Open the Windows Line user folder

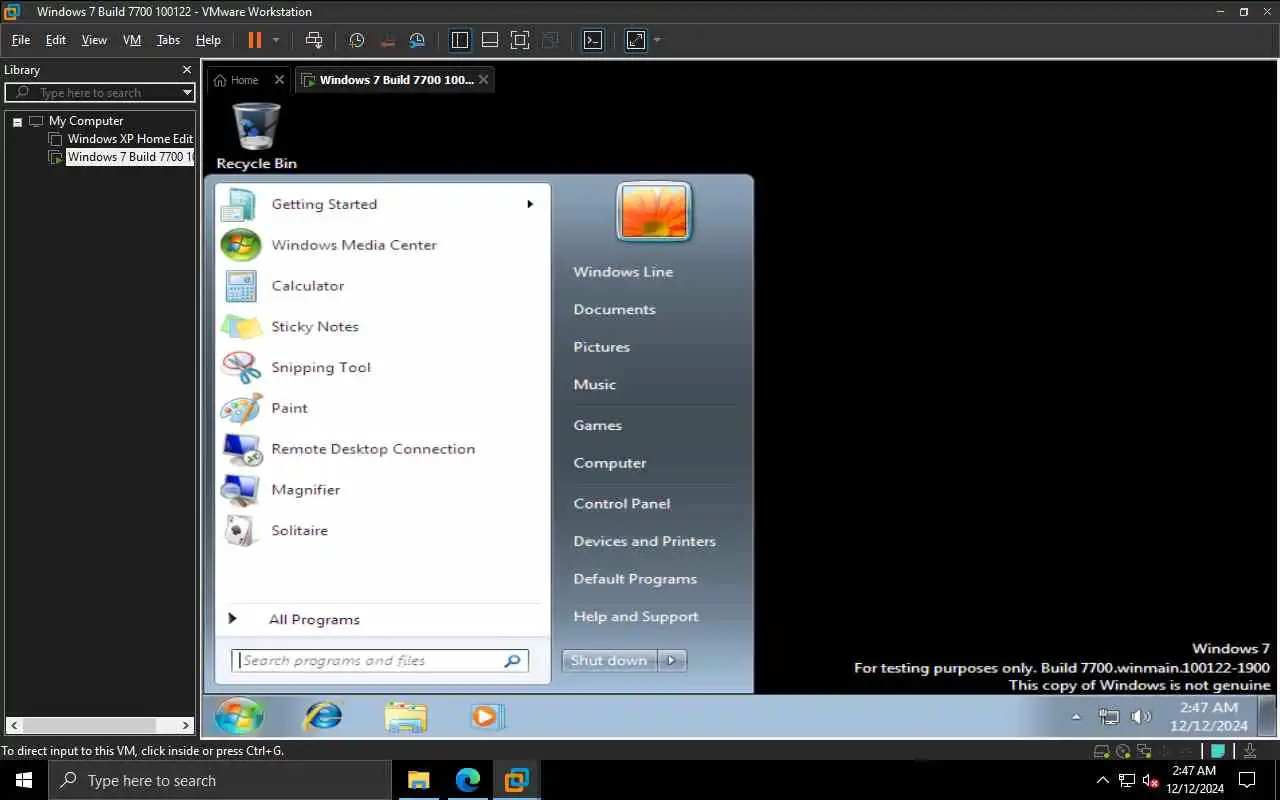[623, 272]
